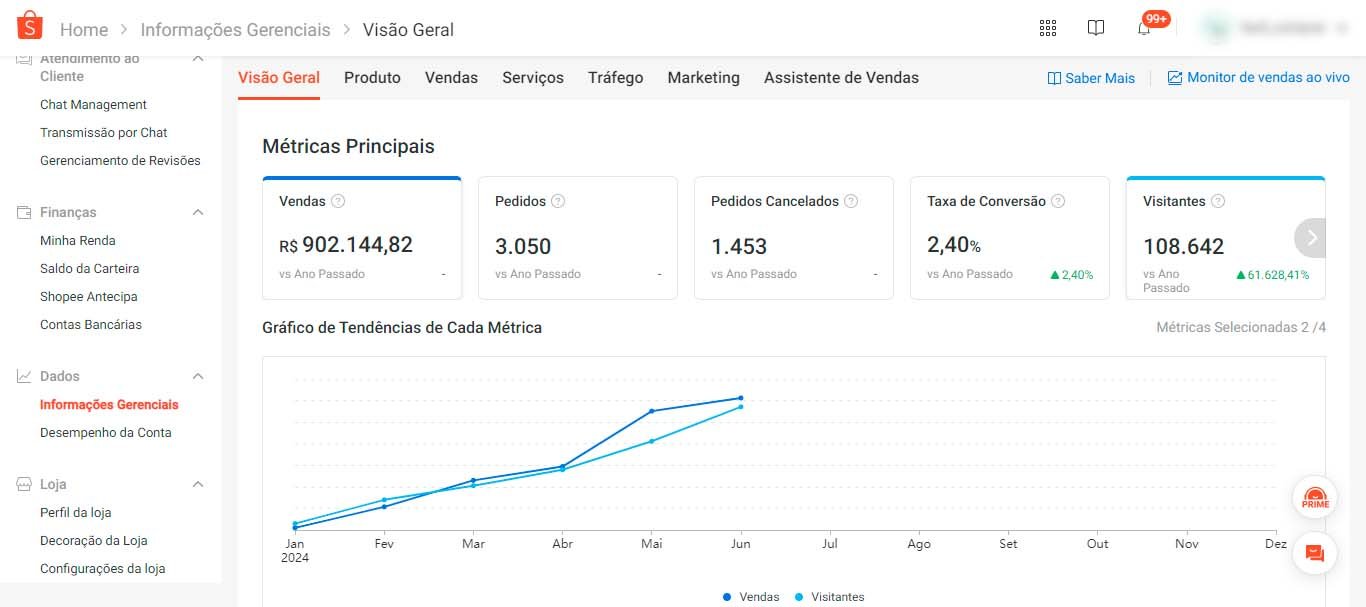Collapse the Loja sidebar section

coord(196,484)
